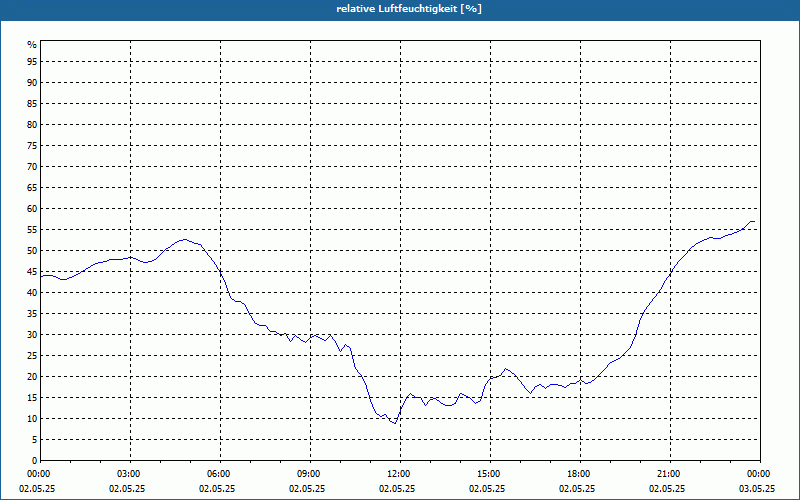Click the 60 y-axis label
This screenshot has height=500, width=800.
pyautogui.click(x=32, y=208)
